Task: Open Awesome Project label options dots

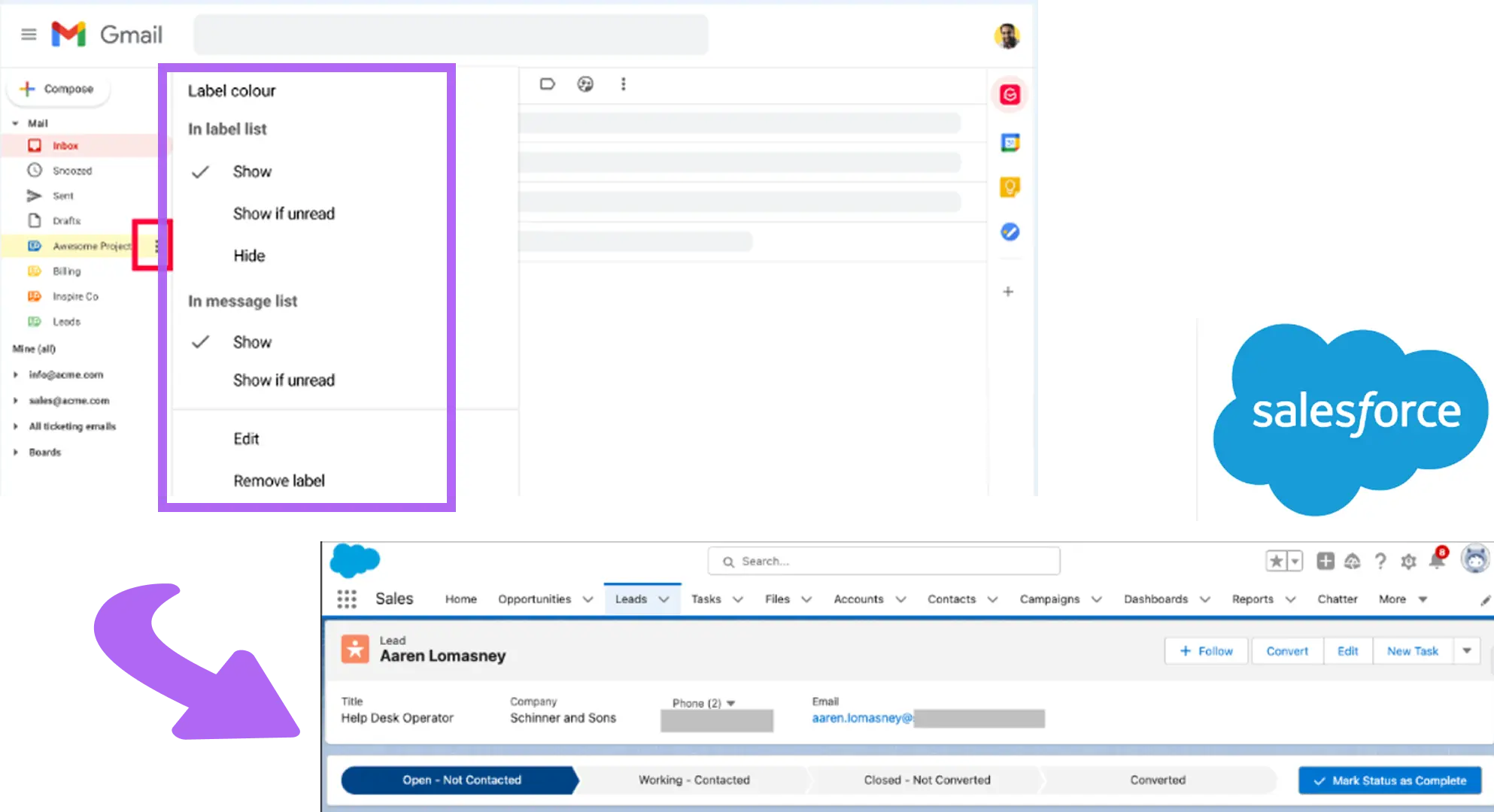Action: tap(156, 246)
